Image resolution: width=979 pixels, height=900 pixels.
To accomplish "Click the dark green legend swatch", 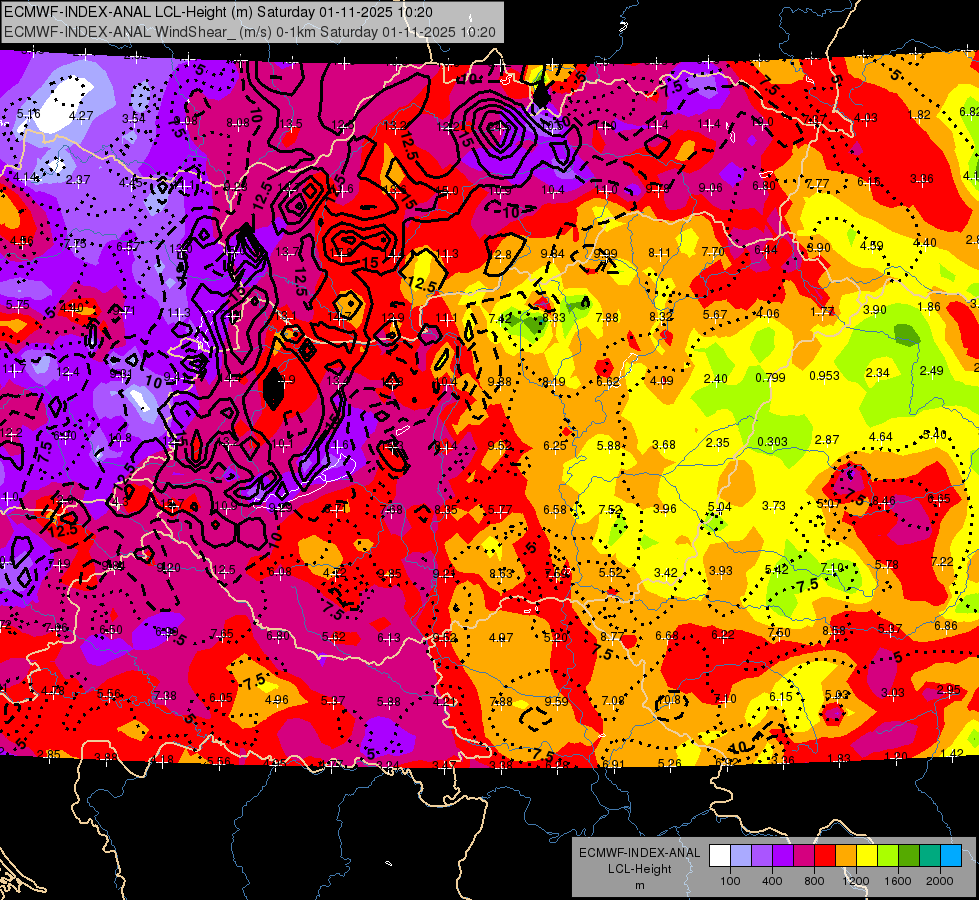I will (908, 856).
